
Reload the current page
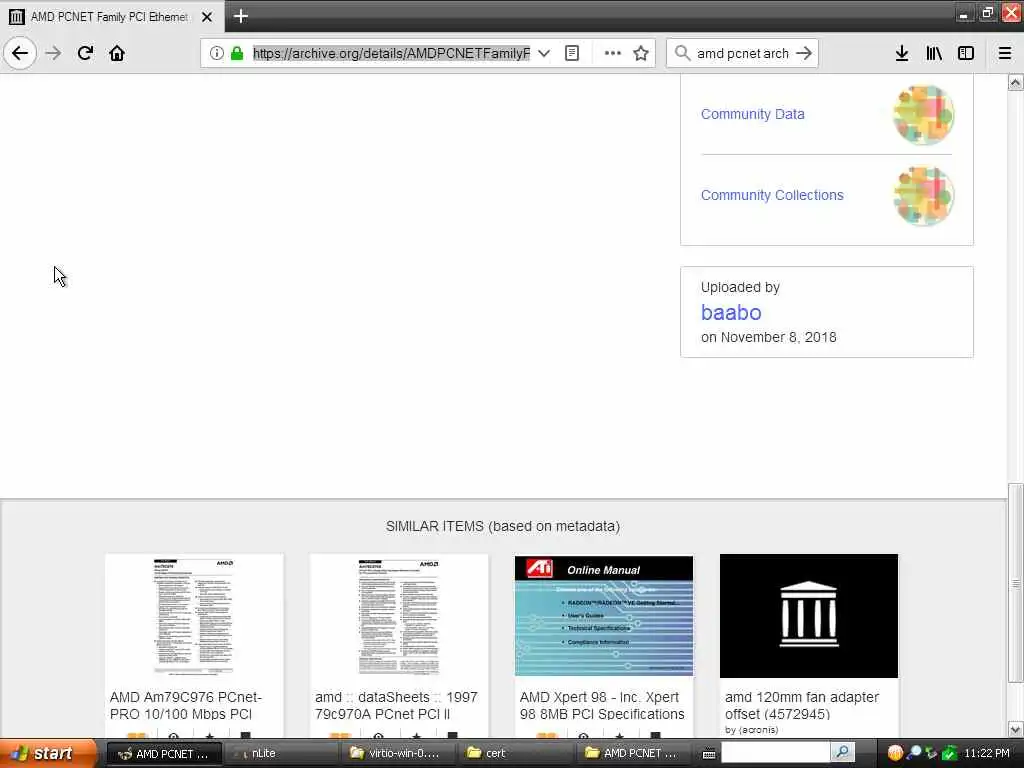(x=85, y=53)
